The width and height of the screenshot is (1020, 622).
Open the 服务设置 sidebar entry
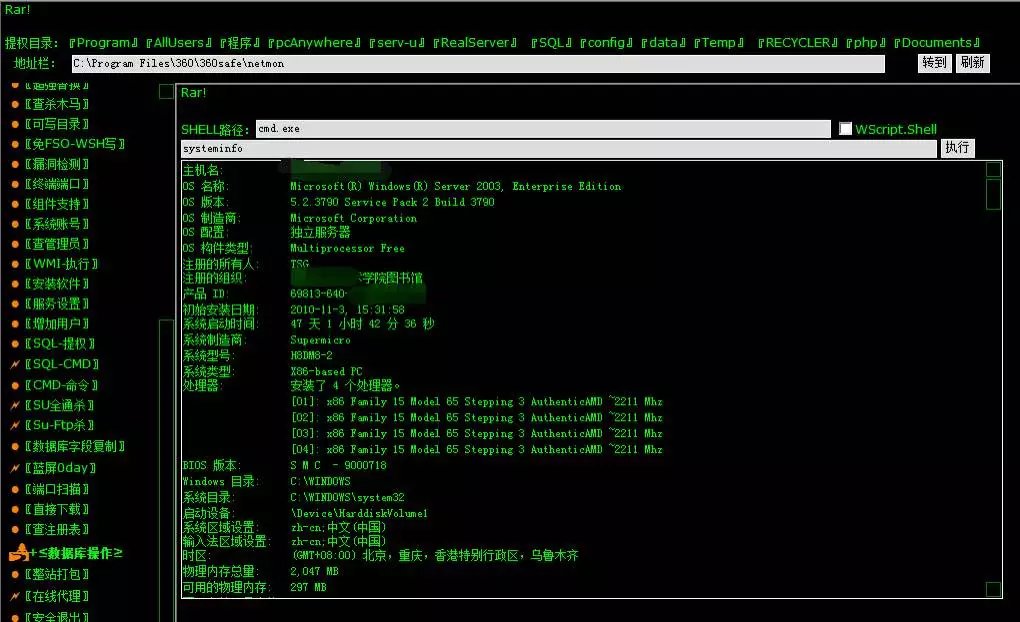click(x=57, y=304)
